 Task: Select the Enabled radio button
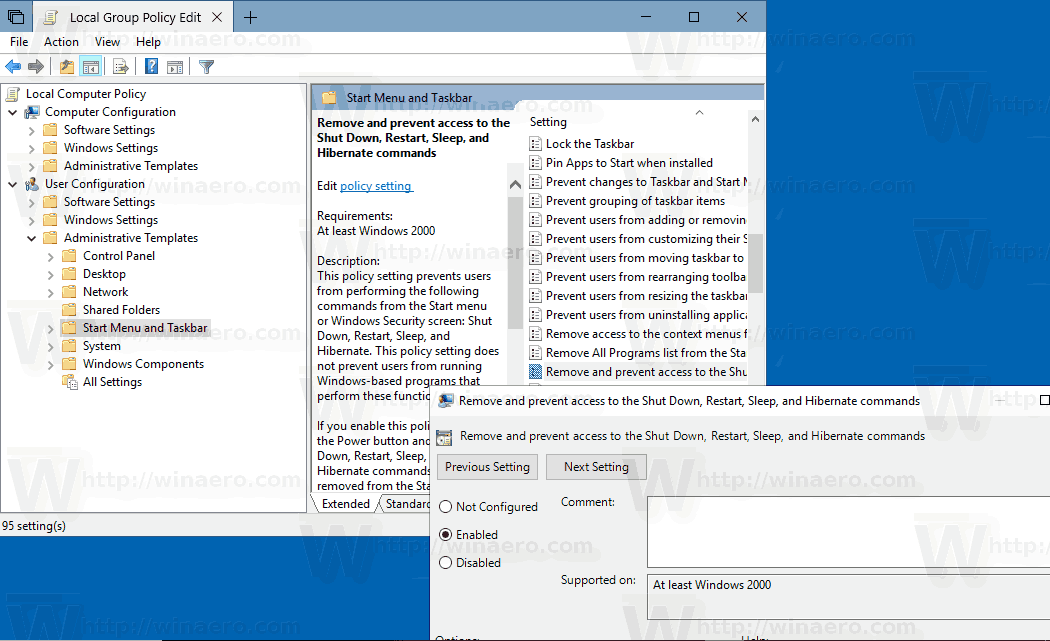click(x=445, y=534)
